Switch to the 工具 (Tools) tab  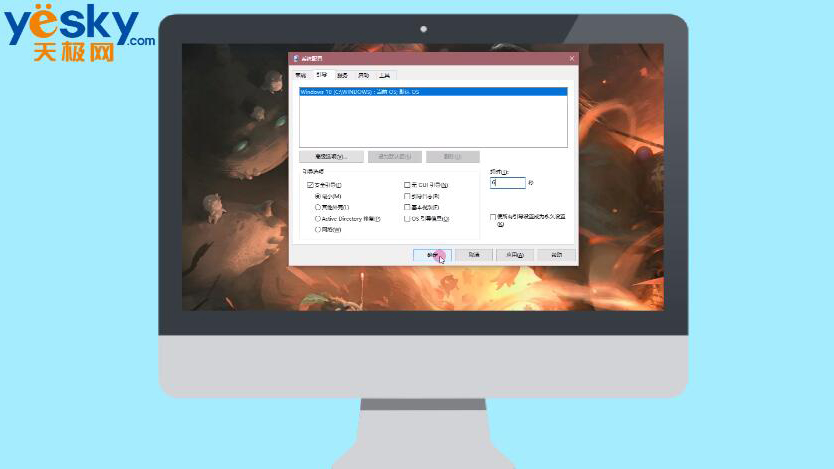(385, 76)
